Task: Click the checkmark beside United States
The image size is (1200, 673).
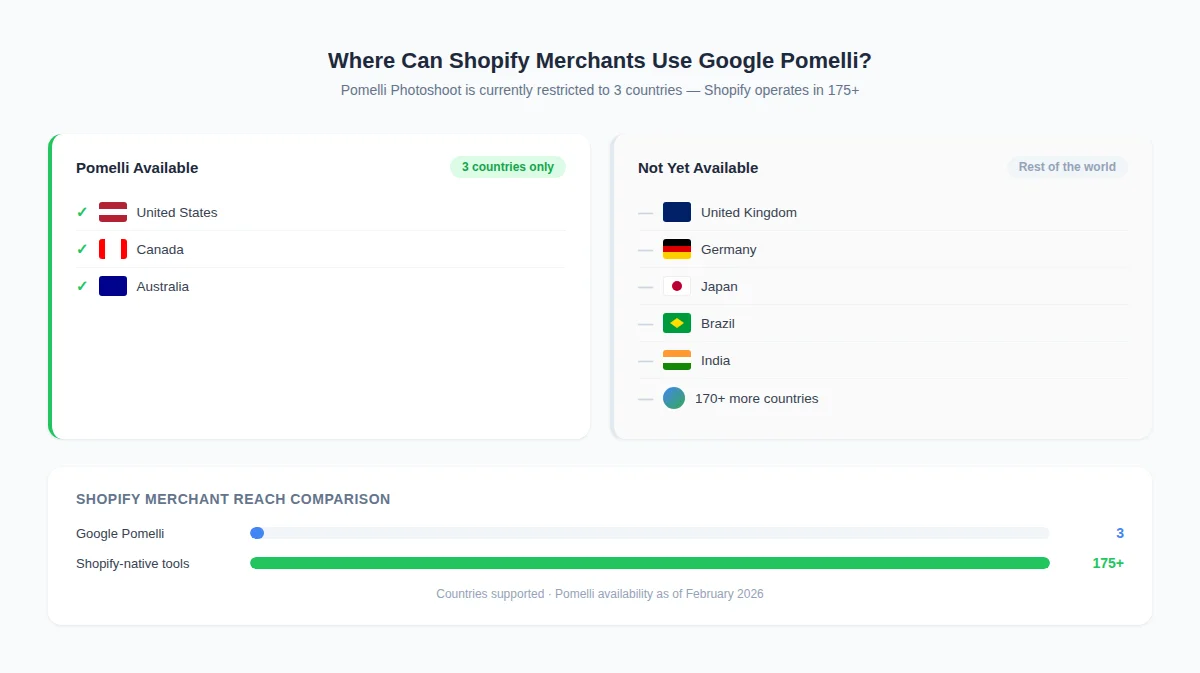Action: click(x=82, y=212)
